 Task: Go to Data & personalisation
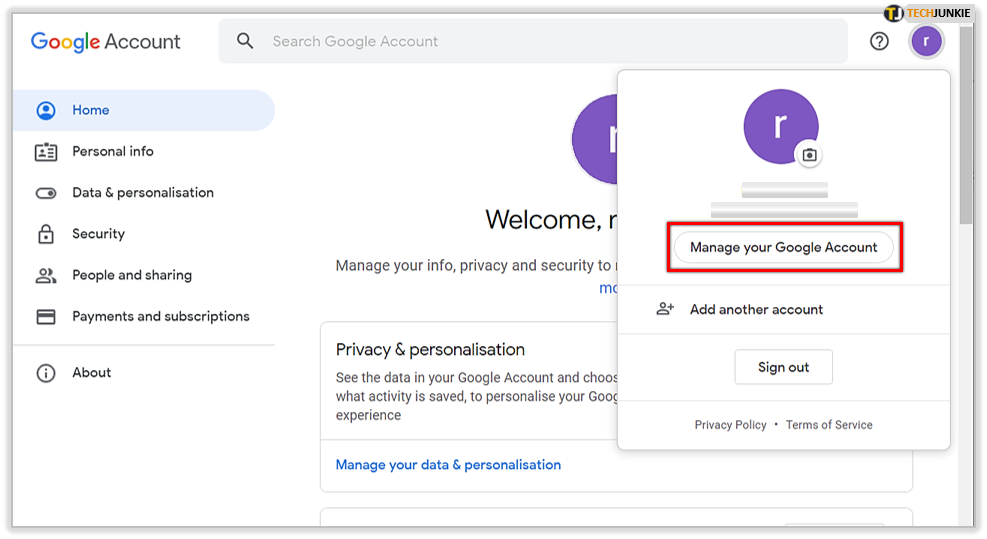click(144, 193)
